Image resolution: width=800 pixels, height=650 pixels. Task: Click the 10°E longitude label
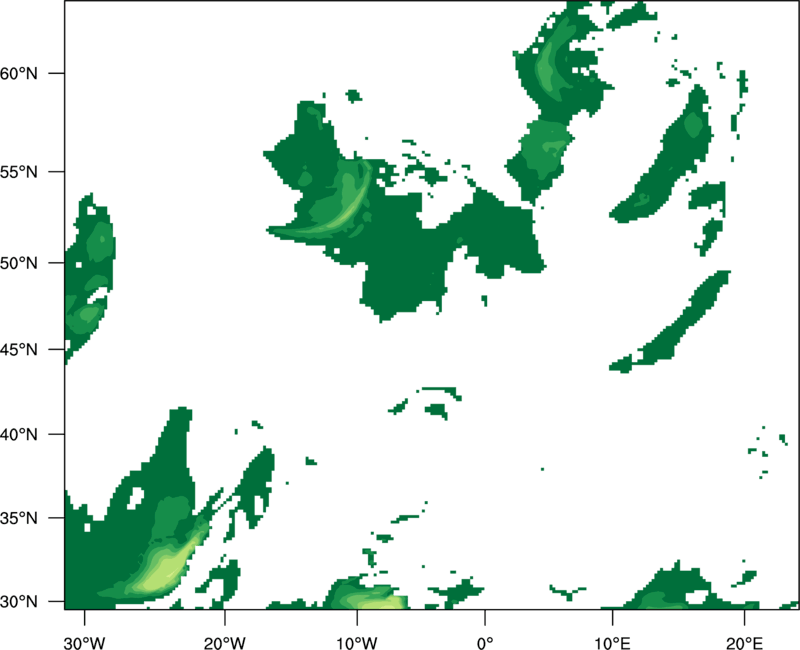coord(612,643)
